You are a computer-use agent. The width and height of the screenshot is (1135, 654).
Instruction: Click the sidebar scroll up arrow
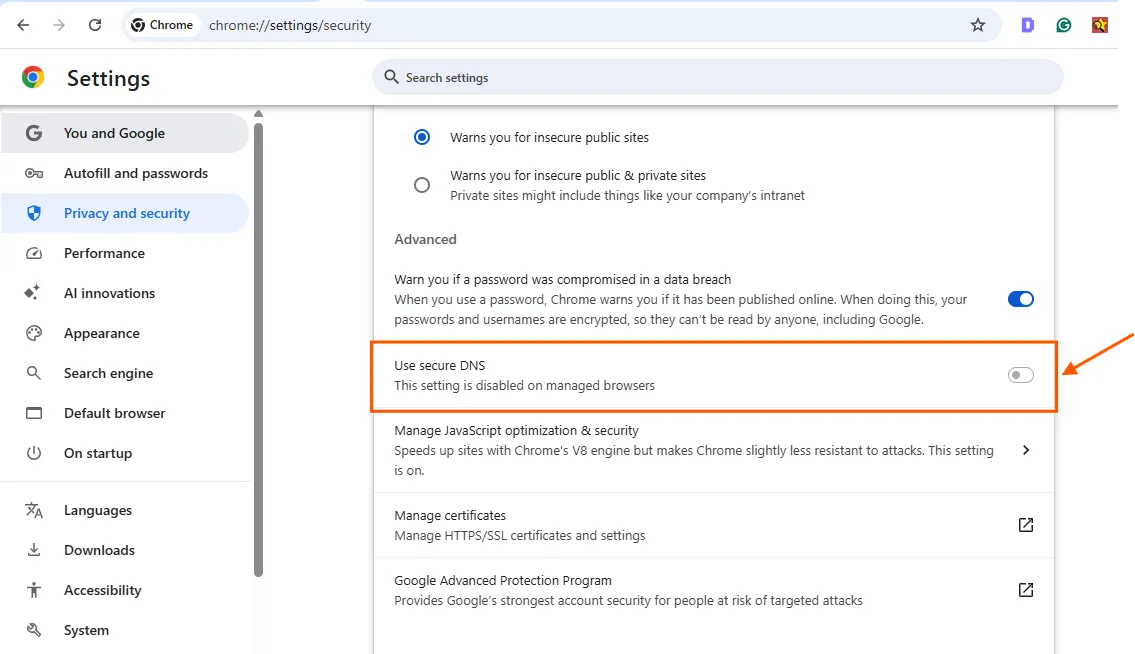click(258, 114)
